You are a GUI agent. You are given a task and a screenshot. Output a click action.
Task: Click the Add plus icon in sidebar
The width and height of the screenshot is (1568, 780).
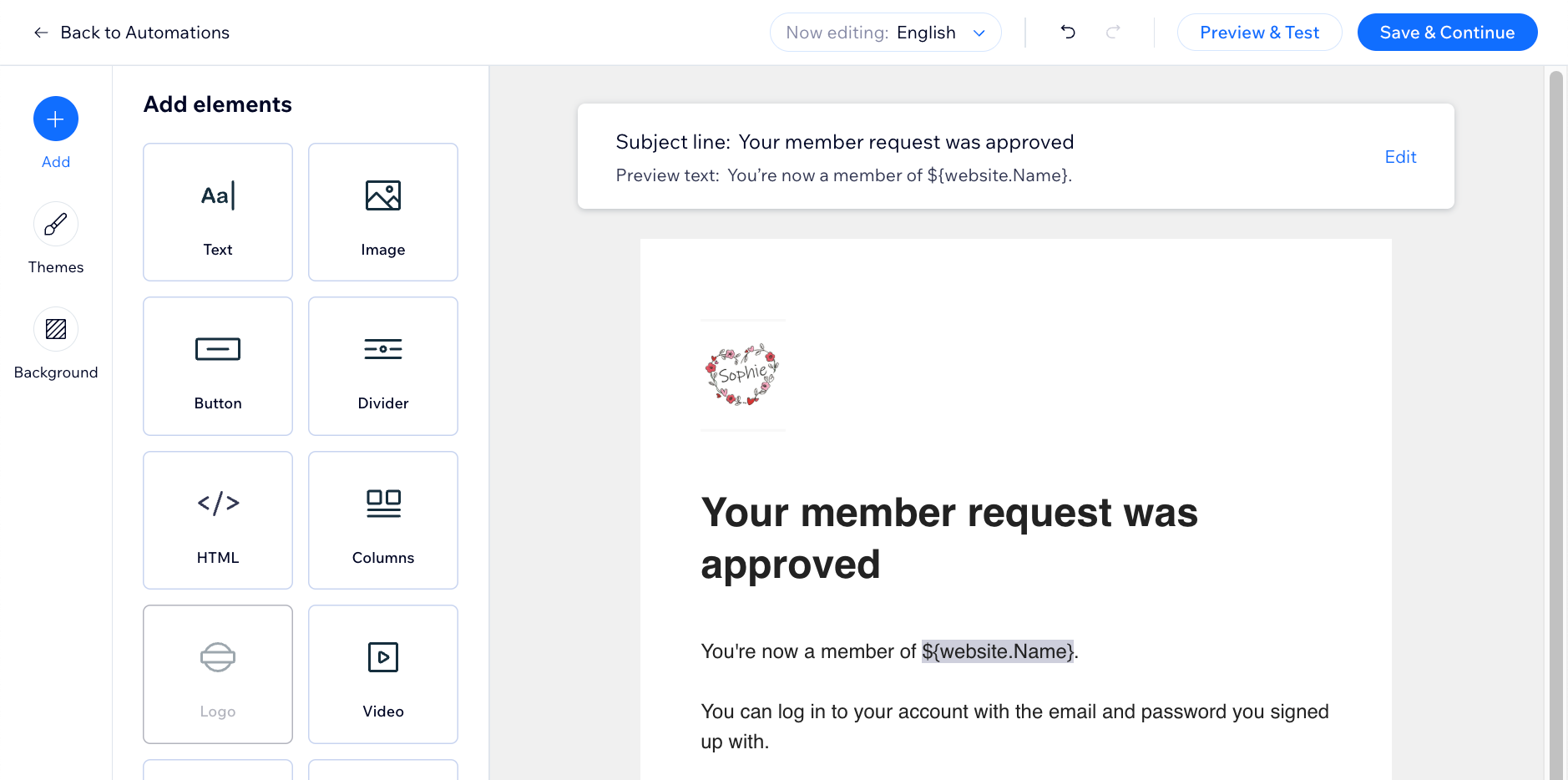(x=55, y=119)
